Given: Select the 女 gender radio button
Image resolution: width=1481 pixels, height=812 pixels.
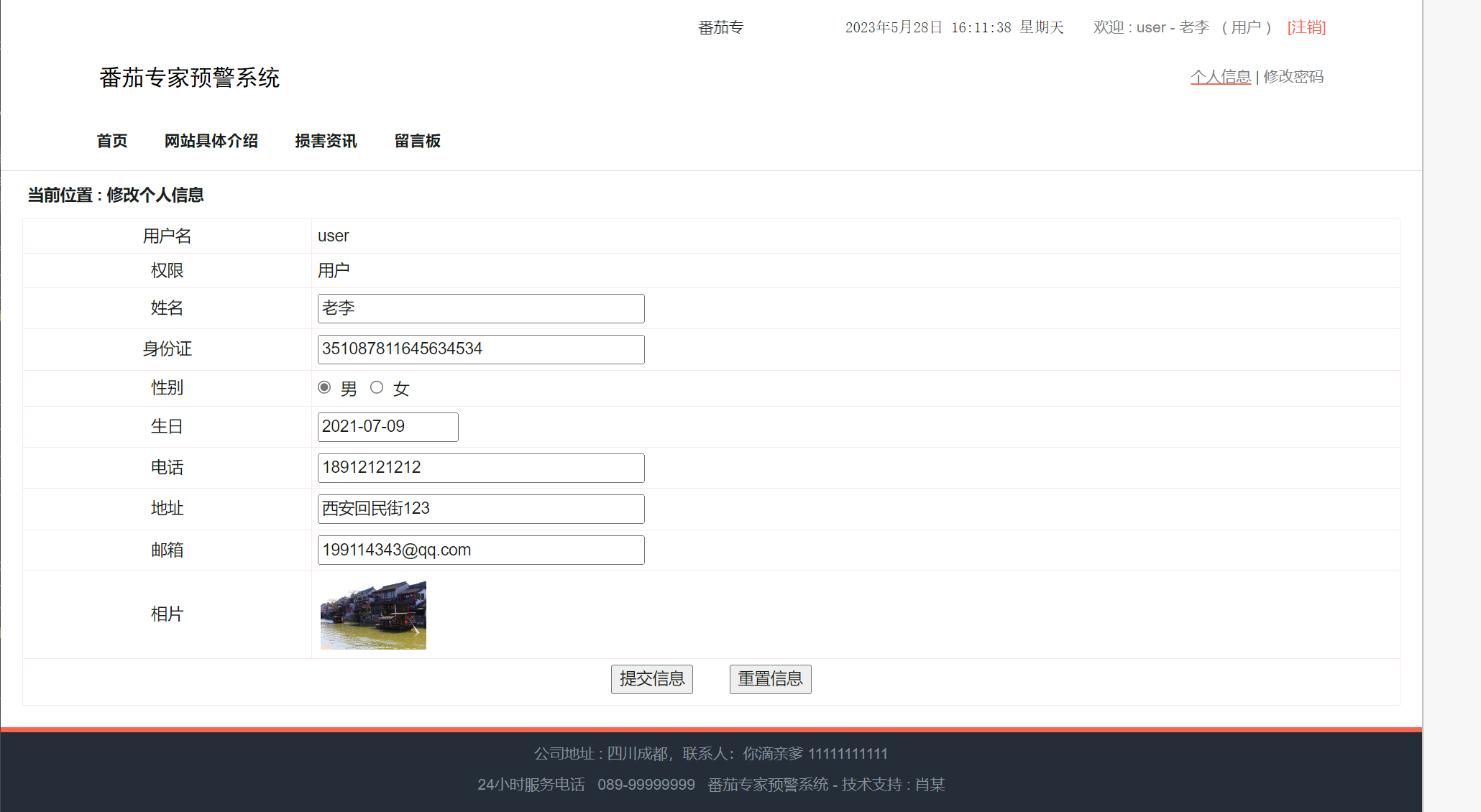Looking at the screenshot, I should click(x=377, y=387).
